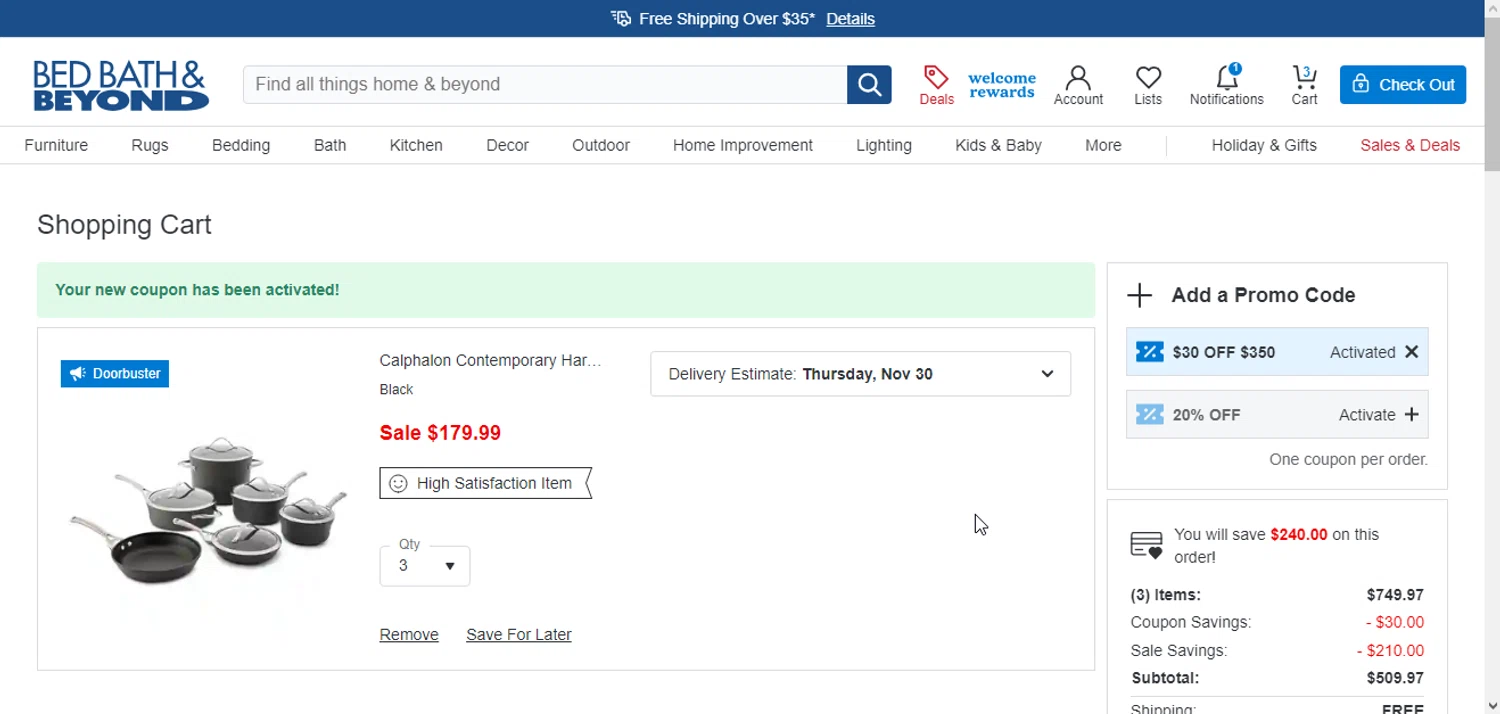
Task: Click the Check Out button
Action: [1403, 85]
